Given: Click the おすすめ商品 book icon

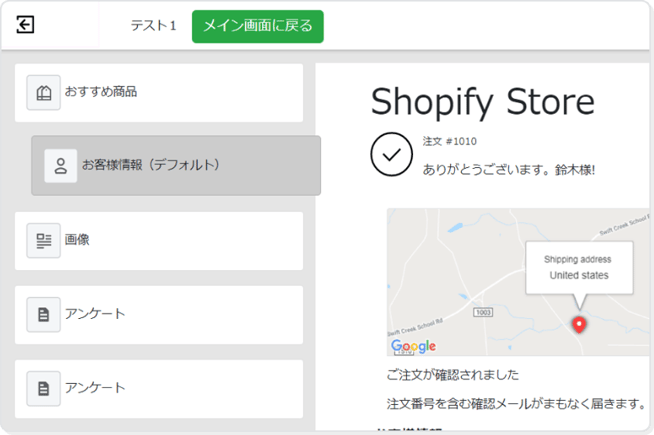Looking at the screenshot, I should [x=43, y=93].
